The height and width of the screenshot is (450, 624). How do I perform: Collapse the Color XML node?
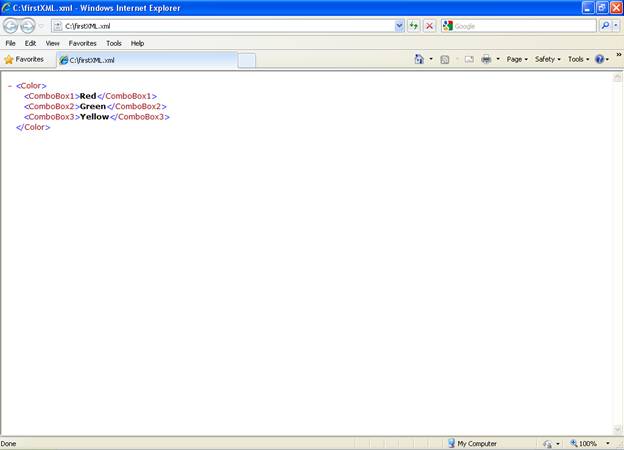[x=10, y=86]
